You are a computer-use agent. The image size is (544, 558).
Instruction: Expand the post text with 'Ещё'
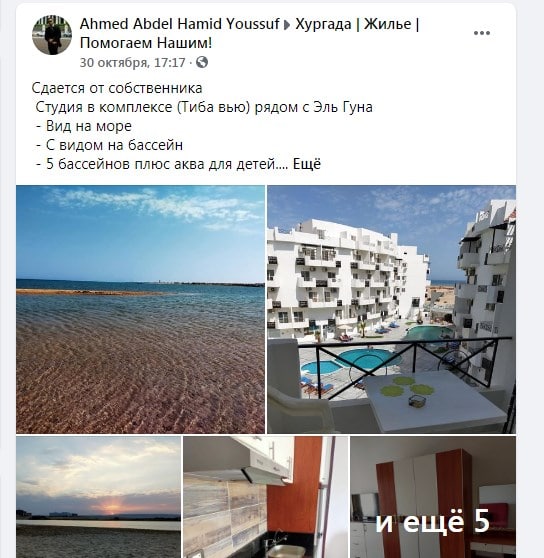click(x=307, y=164)
